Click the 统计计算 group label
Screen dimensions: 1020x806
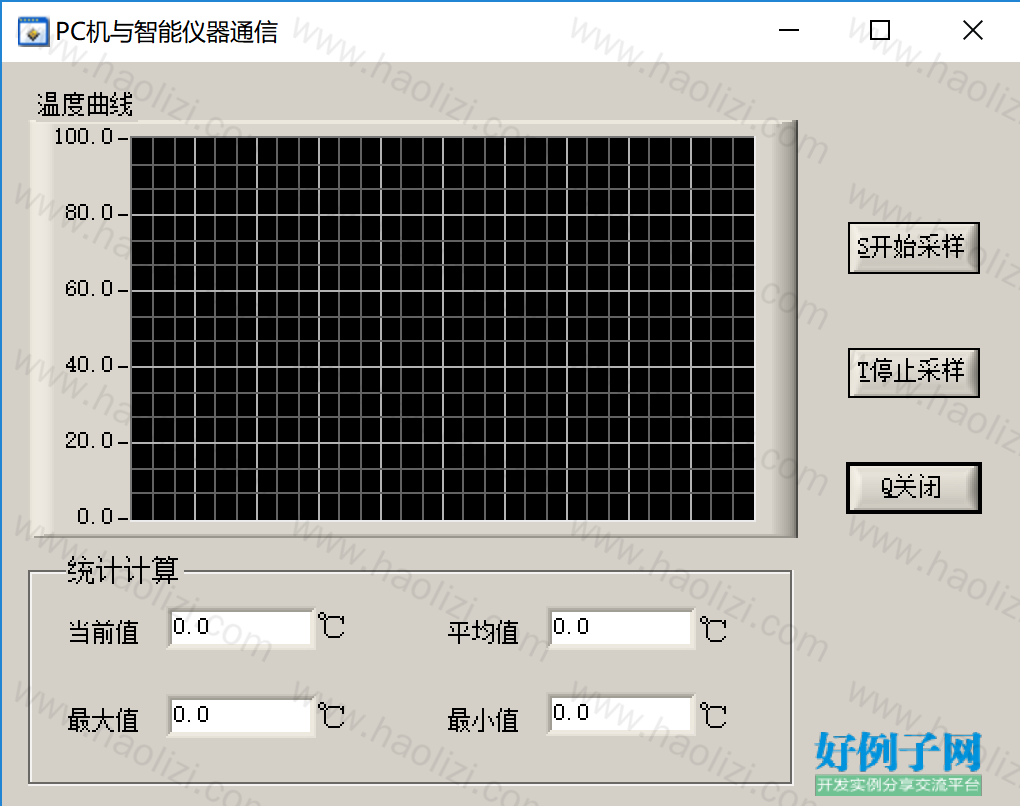(x=123, y=571)
